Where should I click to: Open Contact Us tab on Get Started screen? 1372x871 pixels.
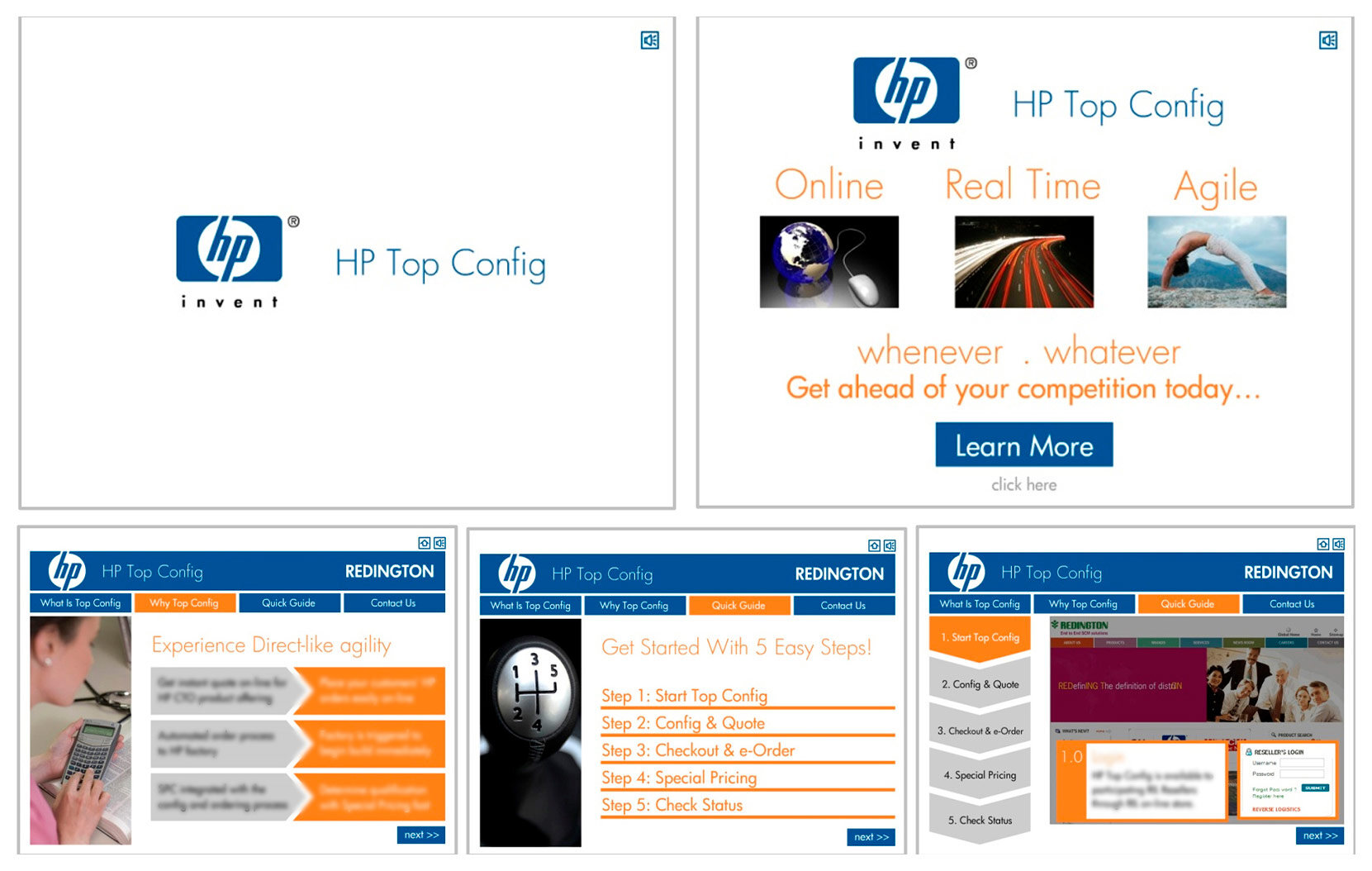pyautogui.click(x=844, y=605)
